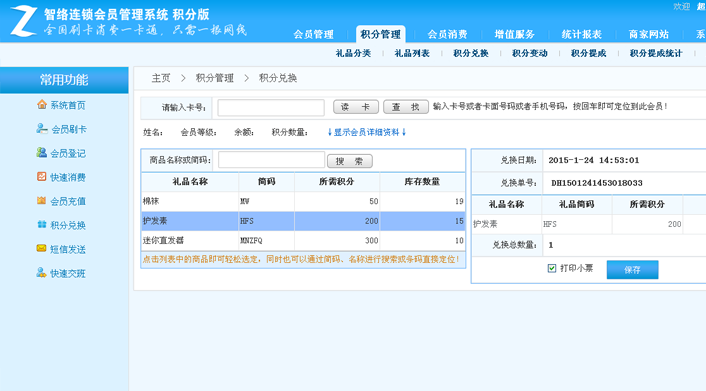
Task: Open the 积分管理 tab
Action: [x=380, y=34]
